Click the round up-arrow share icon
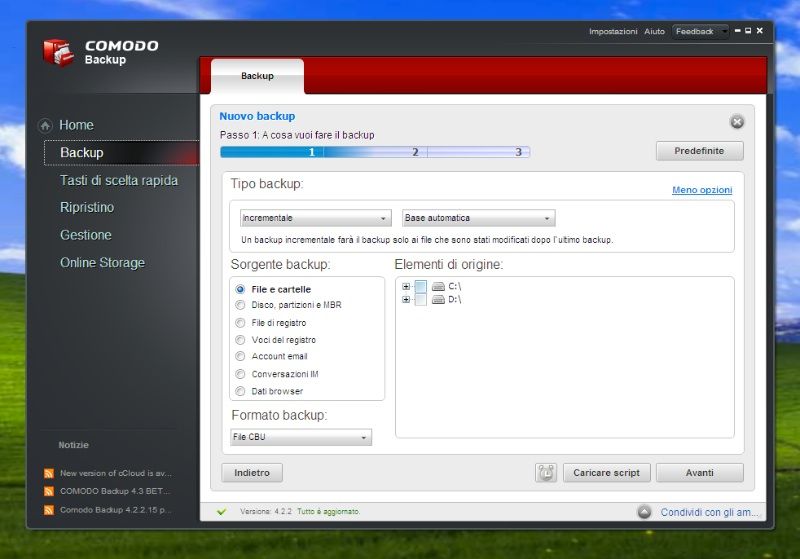The height and width of the screenshot is (559, 800). click(644, 512)
